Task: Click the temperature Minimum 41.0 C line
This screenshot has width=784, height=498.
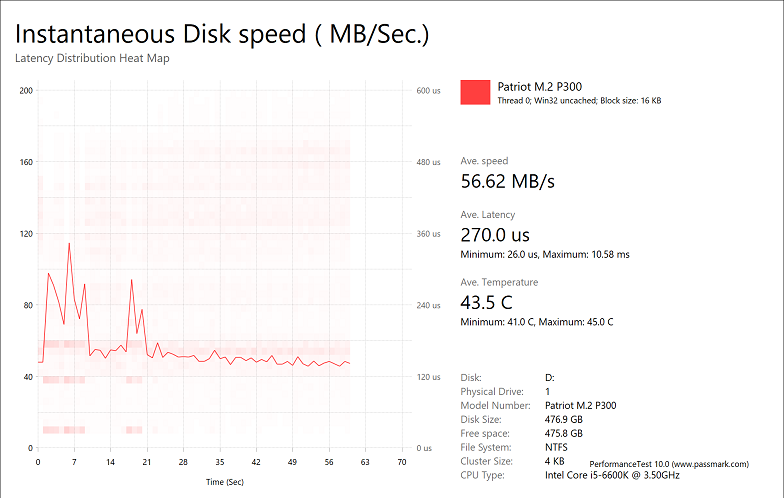Action: pos(537,322)
